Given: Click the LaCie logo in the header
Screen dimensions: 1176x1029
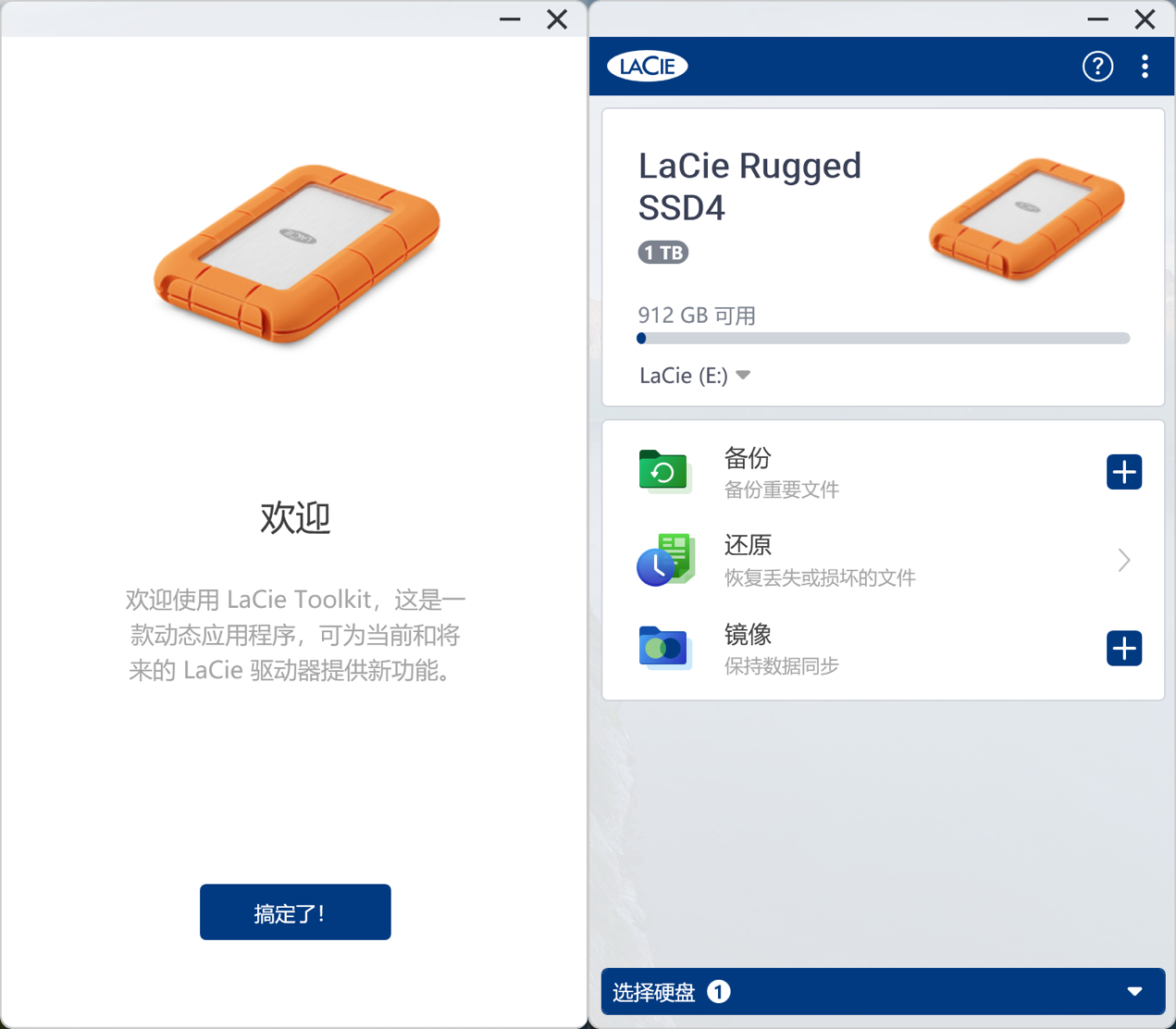Looking at the screenshot, I should [x=646, y=66].
